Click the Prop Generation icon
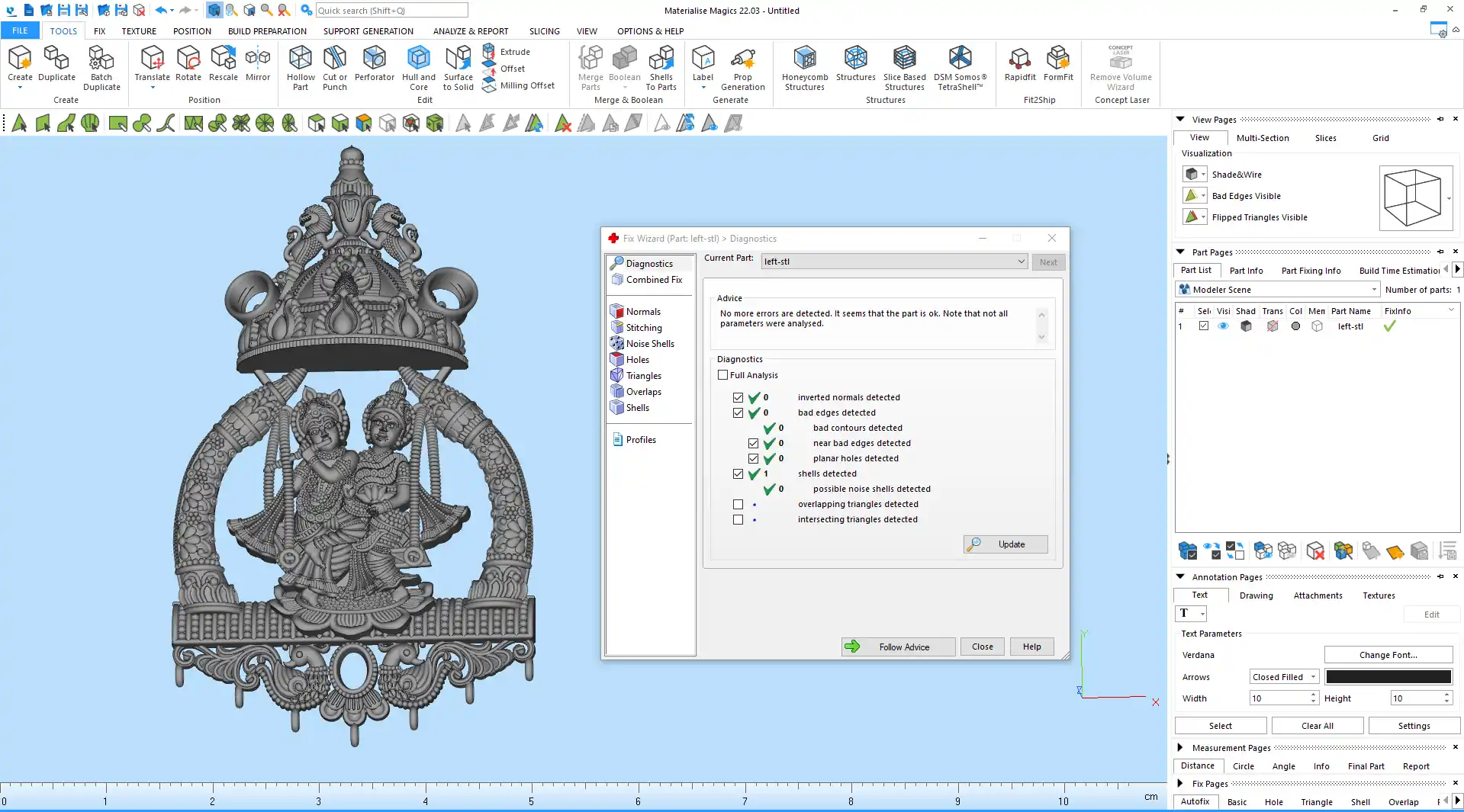This screenshot has height=812, width=1464. [742, 67]
